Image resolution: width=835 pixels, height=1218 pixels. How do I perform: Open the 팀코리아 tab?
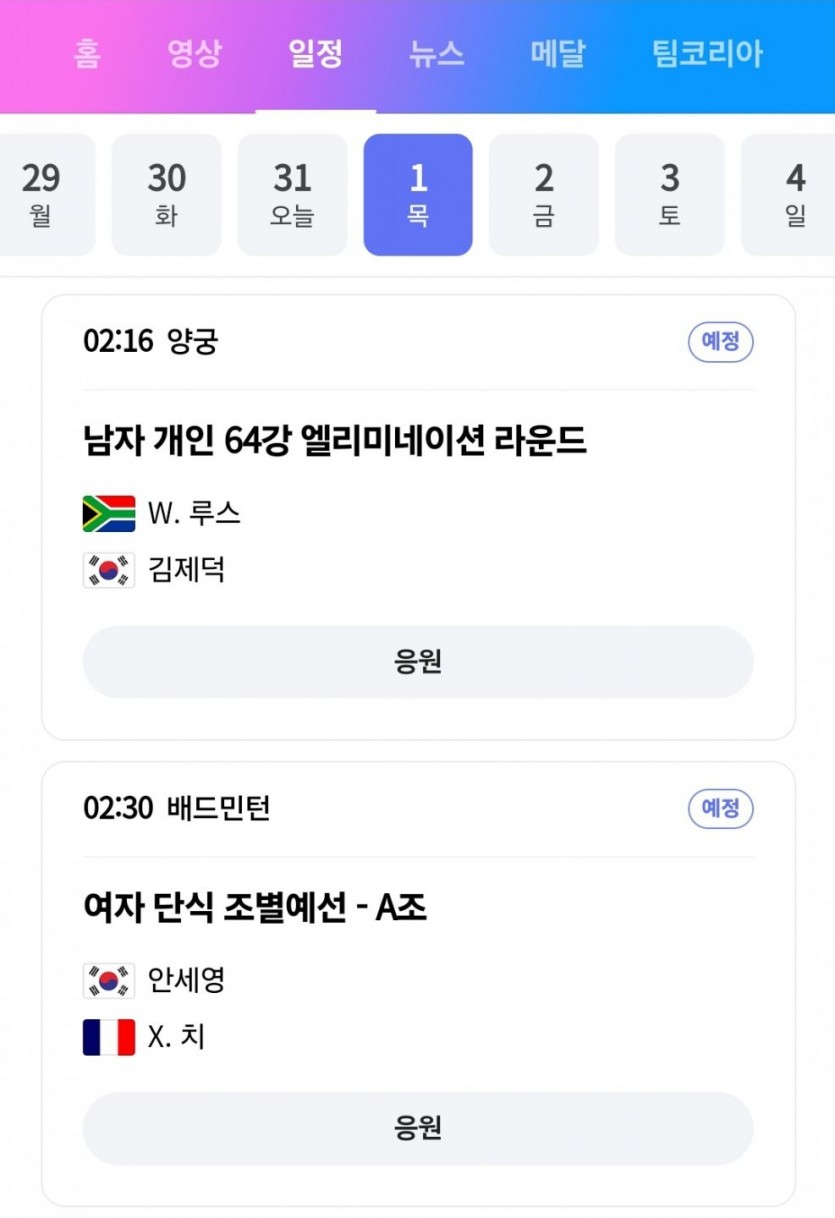(707, 53)
